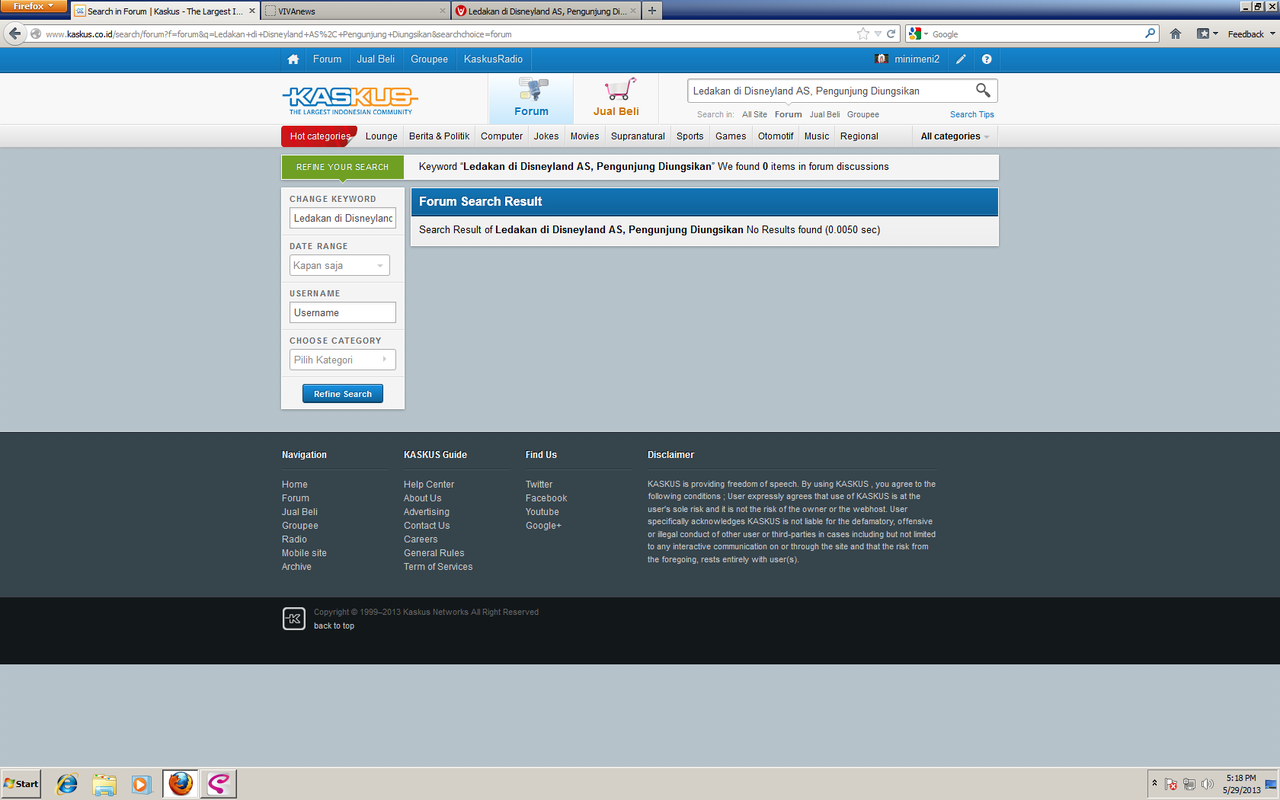Open the pencil edit icon in top bar

(x=961, y=59)
